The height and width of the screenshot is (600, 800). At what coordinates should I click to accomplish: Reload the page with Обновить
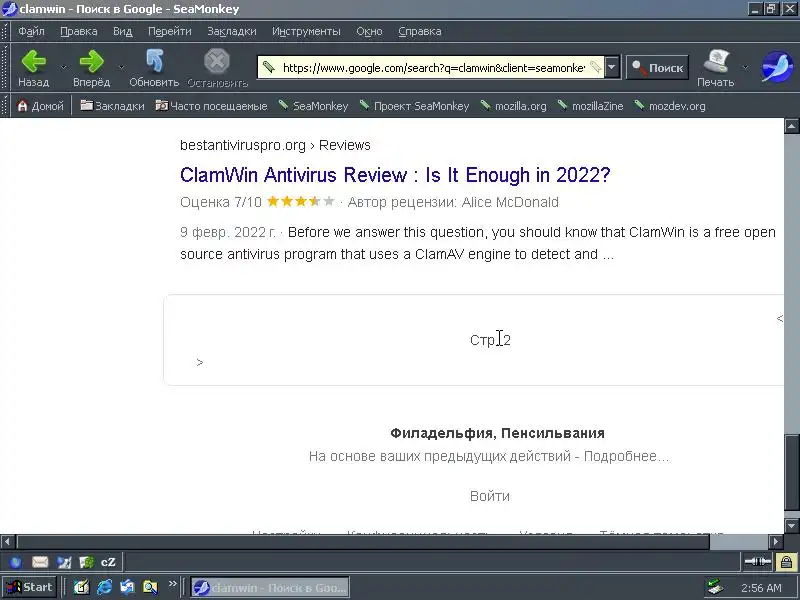point(154,68)
